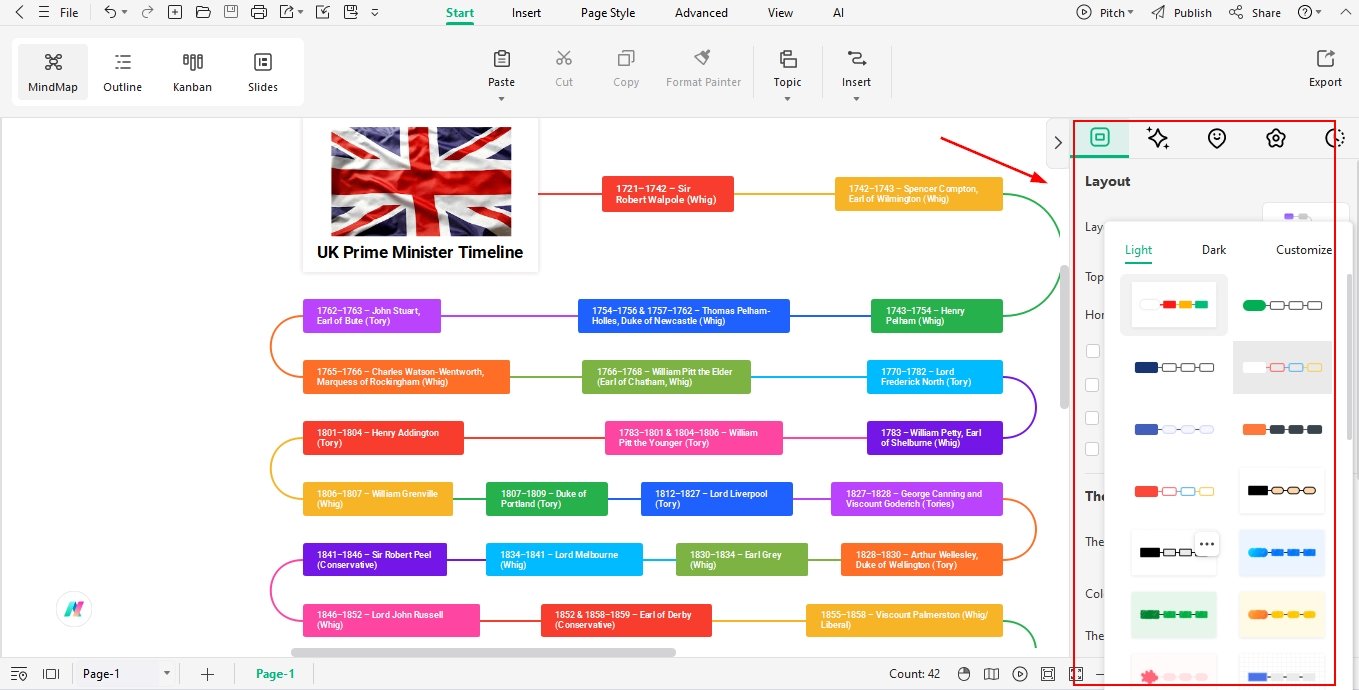Expand the Insert toolbar dropdown arrow
This screenshot has height=690, width=1359.
point(856,99)
